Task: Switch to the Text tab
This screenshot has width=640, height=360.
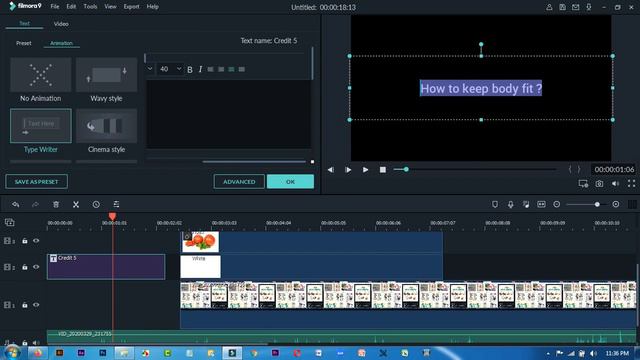Action: pyautogui.click(x=24, y=24)
